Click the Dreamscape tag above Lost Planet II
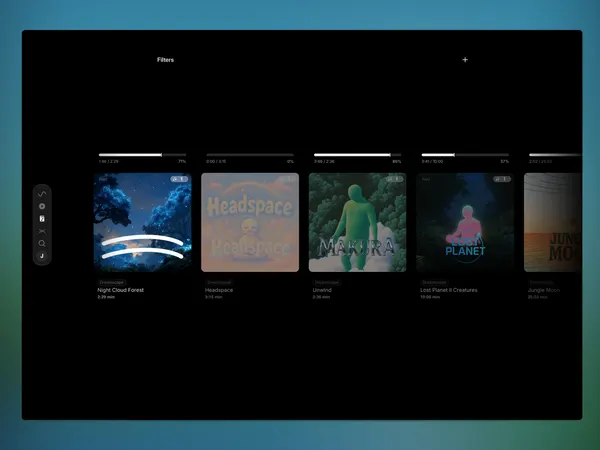Screen dimensions: 600x450 tap(434, 282)
